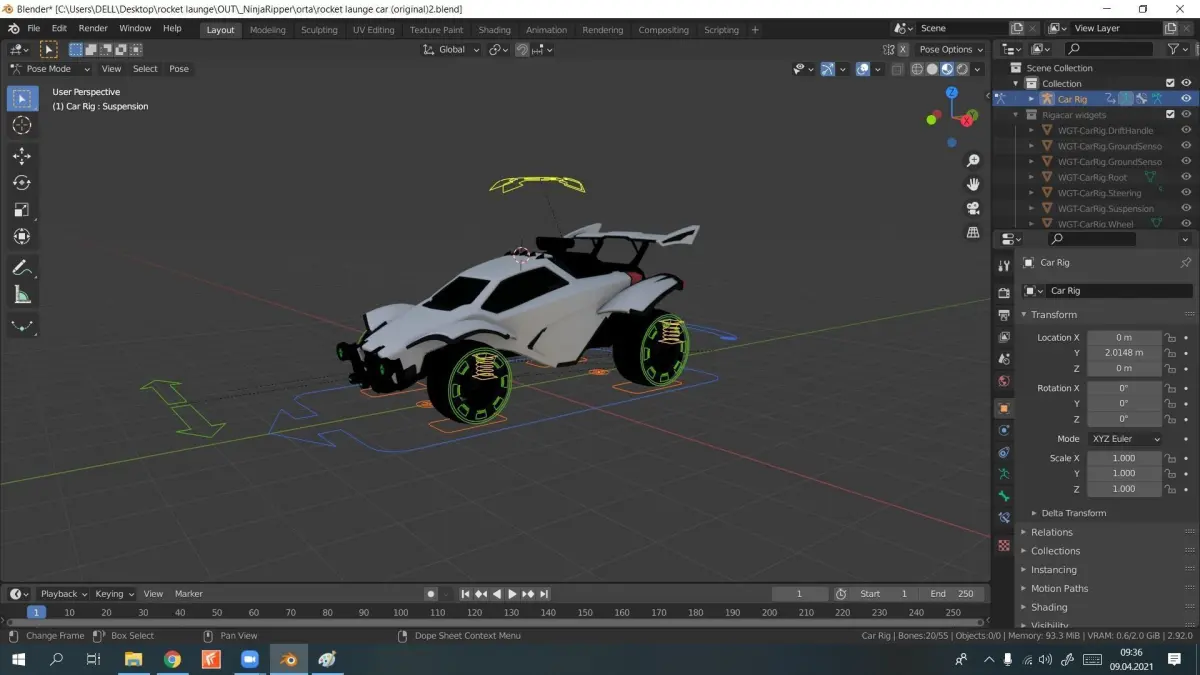This screenshot has height=675, width=1200.
Task: Toggle Location X lock icon
Action: pyautogui.click(x=1170, y=338)
